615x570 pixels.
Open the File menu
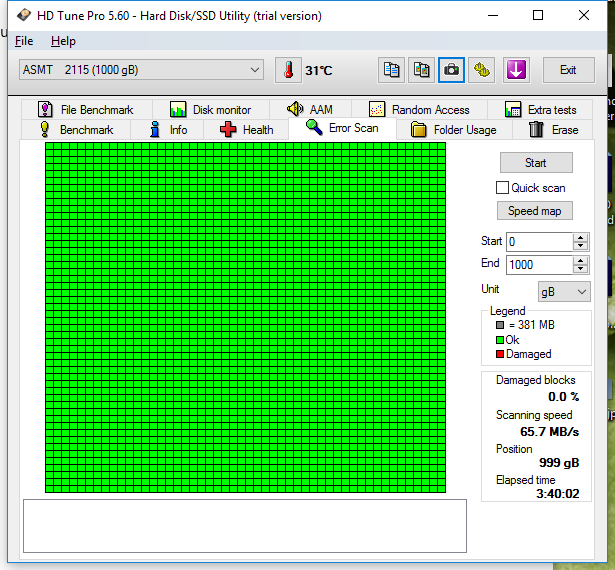(x=24, y=41)
